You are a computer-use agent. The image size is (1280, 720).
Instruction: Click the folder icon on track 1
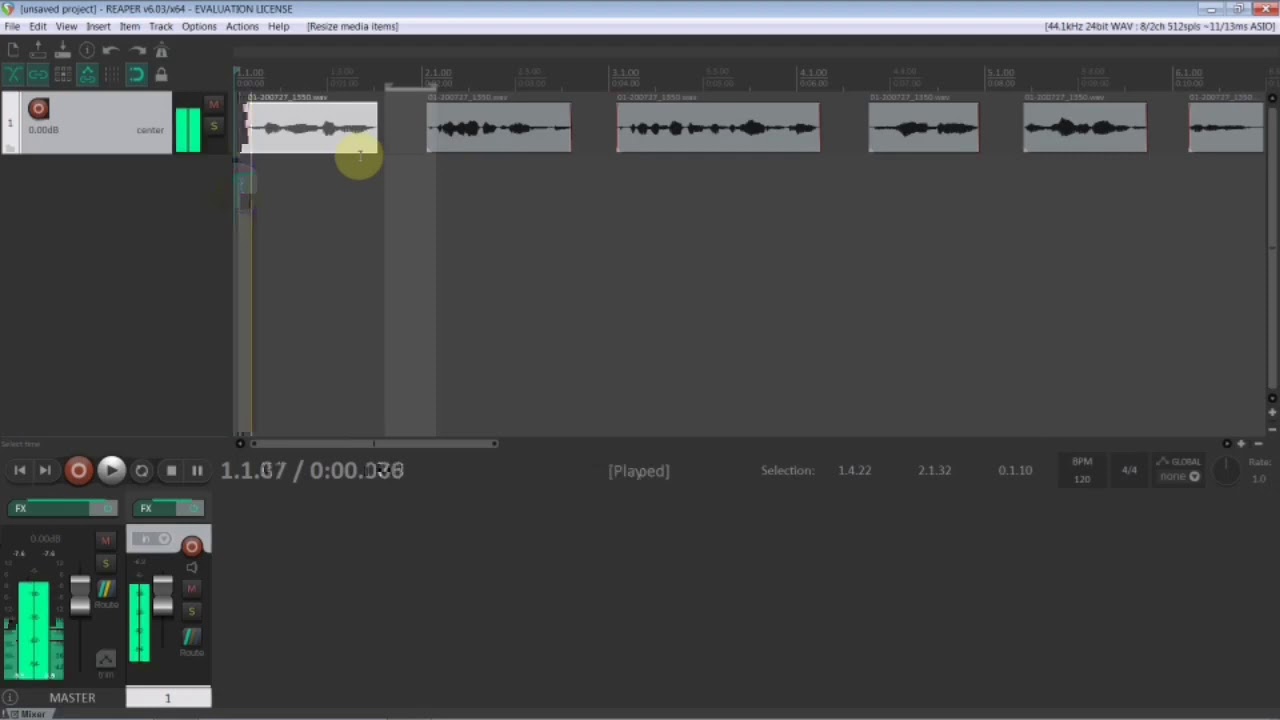(x=10, y=147)
